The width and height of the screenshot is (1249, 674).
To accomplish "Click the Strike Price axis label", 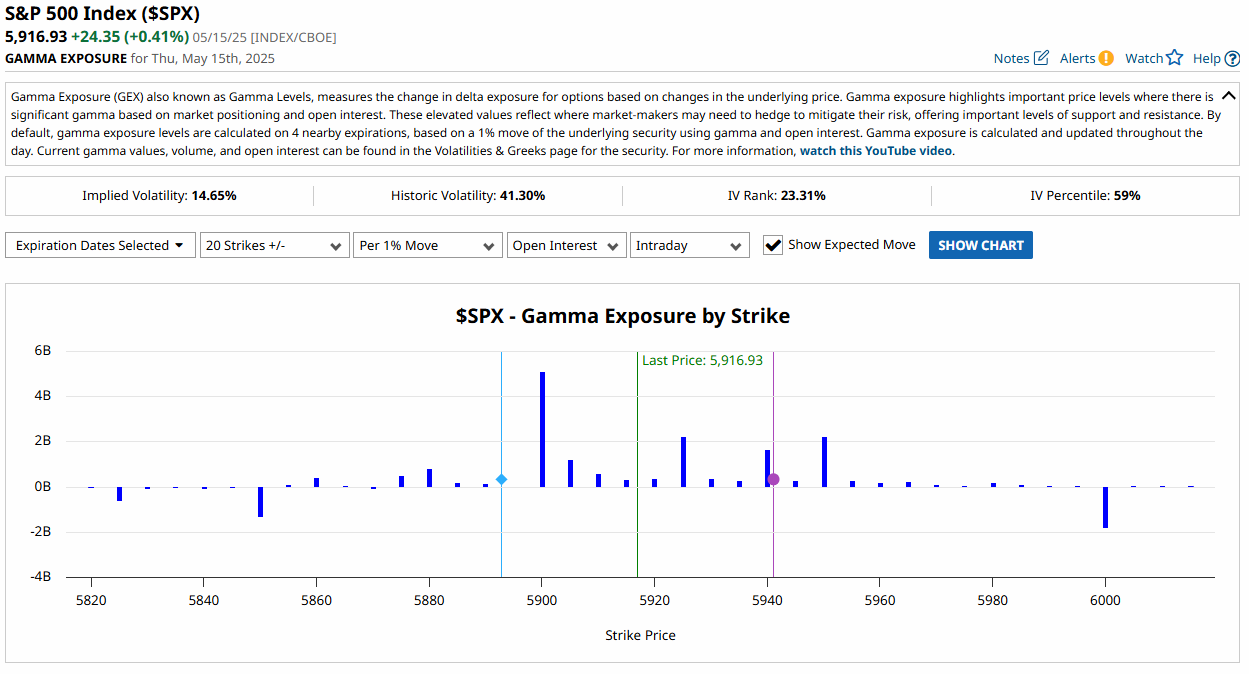I will tap(640, 635).
